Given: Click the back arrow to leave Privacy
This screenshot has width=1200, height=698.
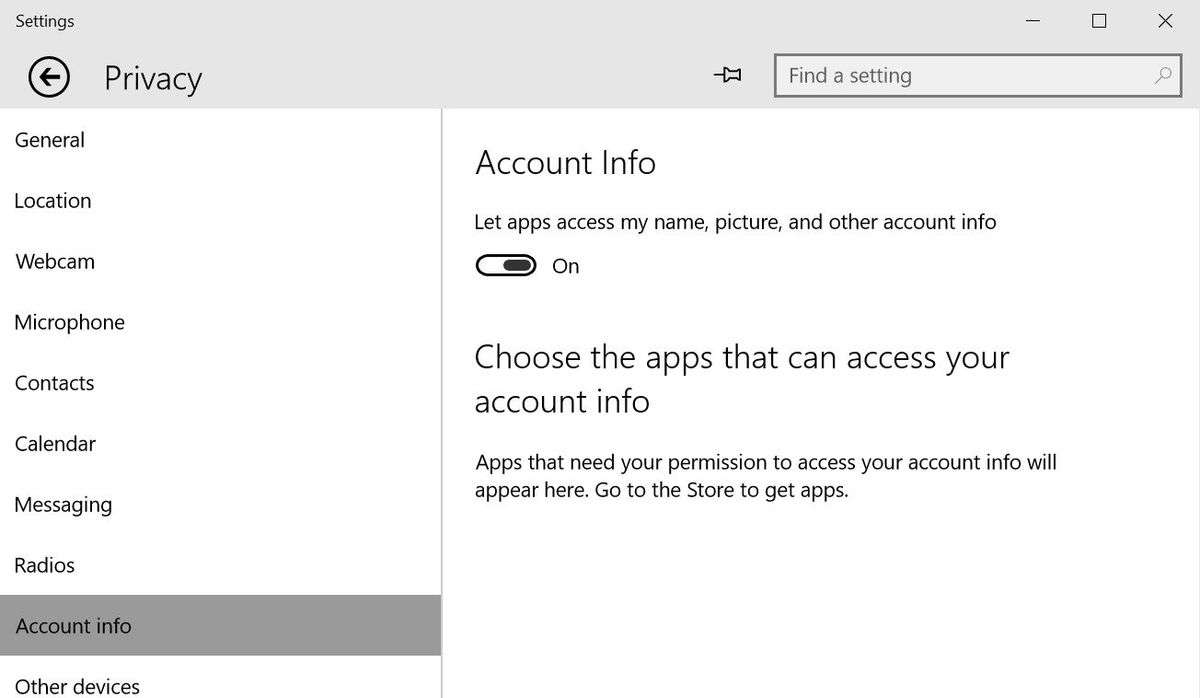Looking at the screenshot, I should click(x=48, y=77).
